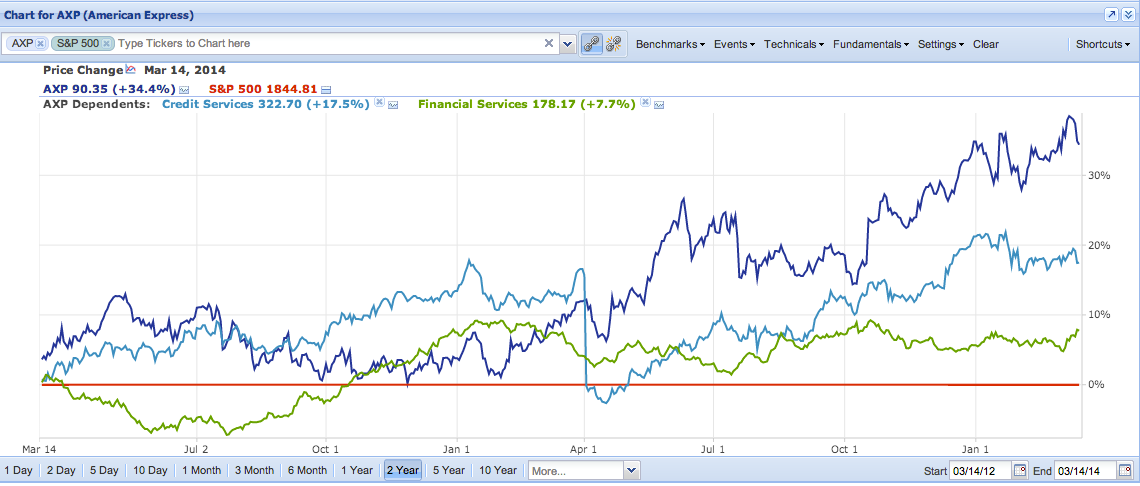This screenshot has height=486, width=1140.
Task: Select the 2 Day range
Action: tap(61, 471)
